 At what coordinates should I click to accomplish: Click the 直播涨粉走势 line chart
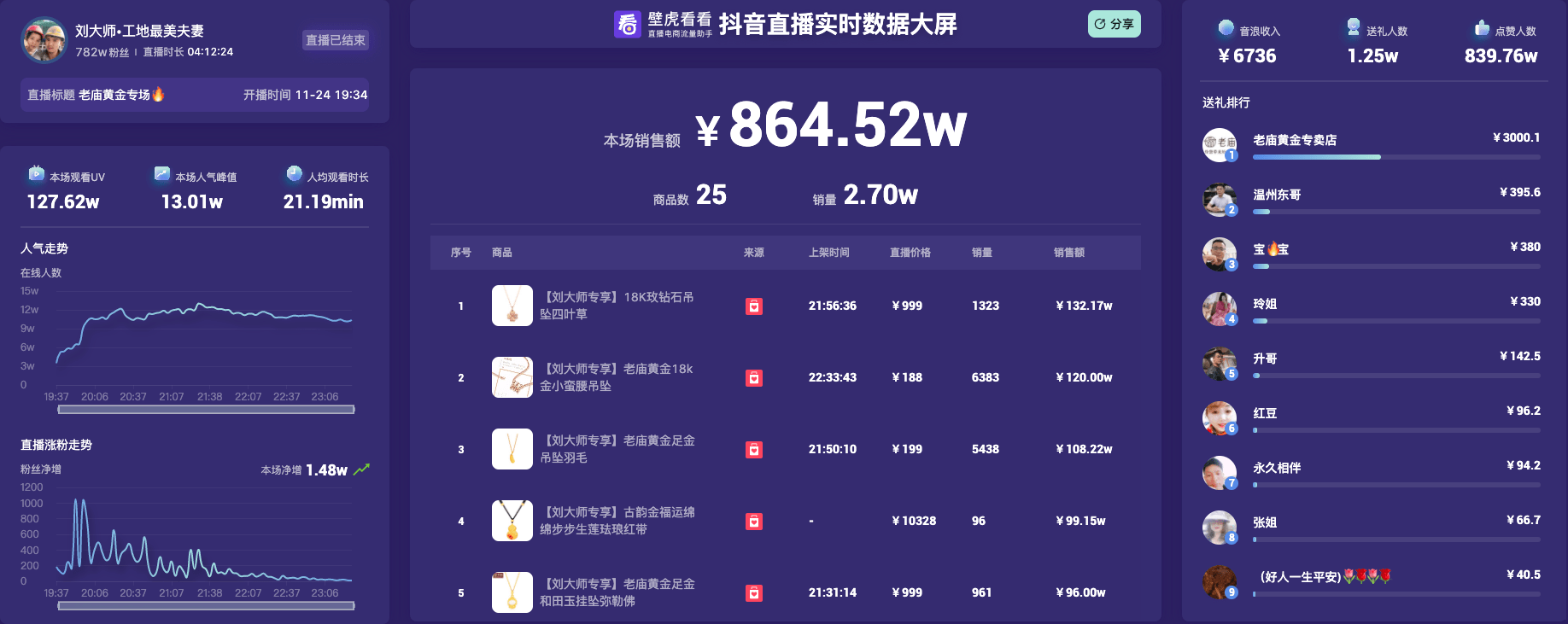(203, 534)
